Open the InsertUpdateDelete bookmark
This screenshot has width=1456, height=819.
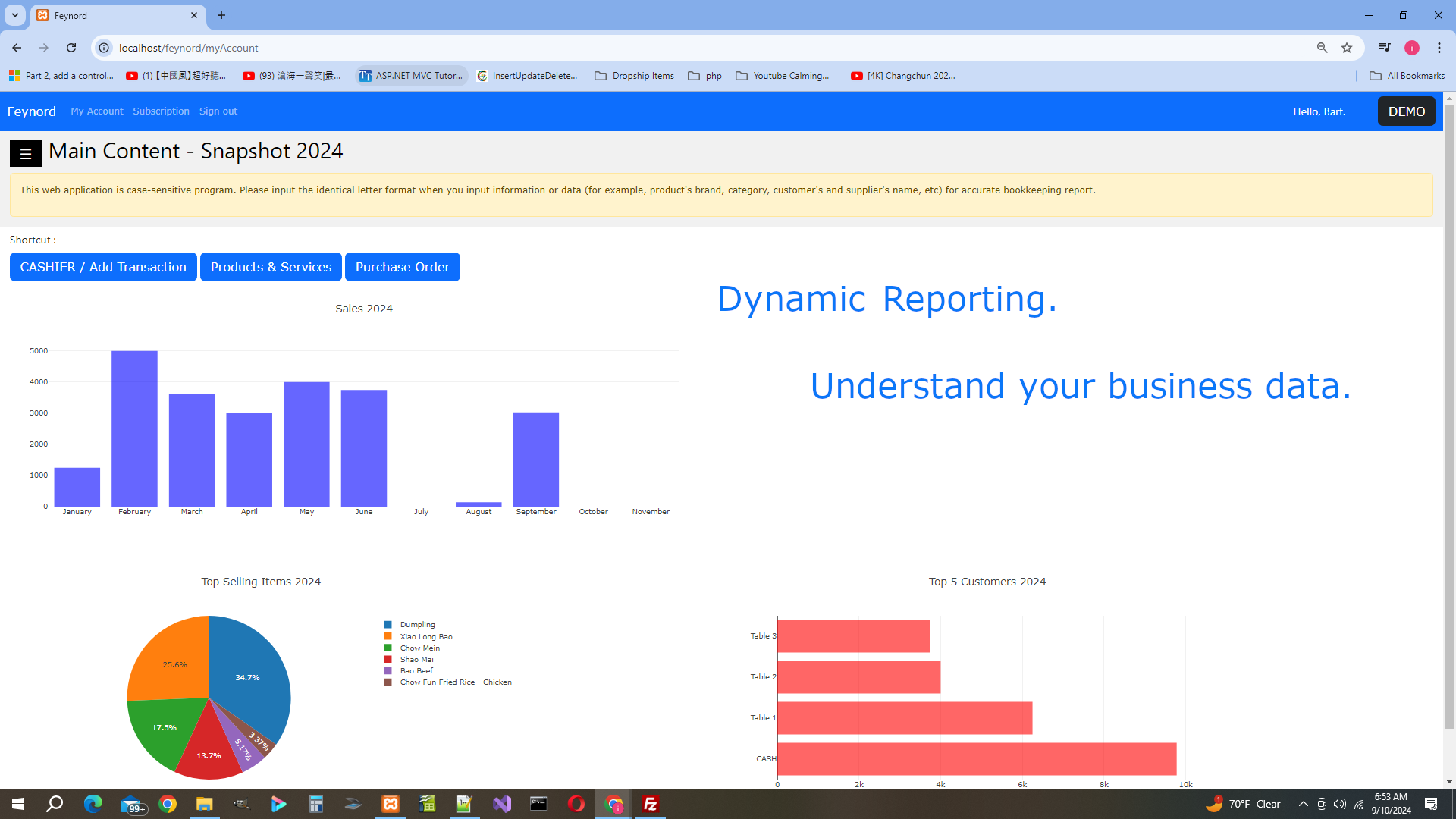coord(528,76)
